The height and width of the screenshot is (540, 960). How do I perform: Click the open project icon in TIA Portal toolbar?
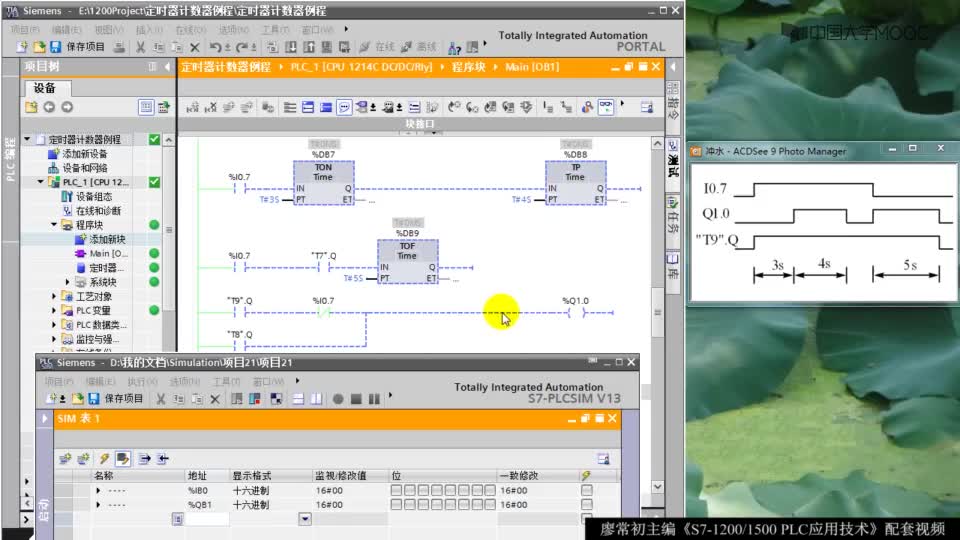click(x=39, y=47)
